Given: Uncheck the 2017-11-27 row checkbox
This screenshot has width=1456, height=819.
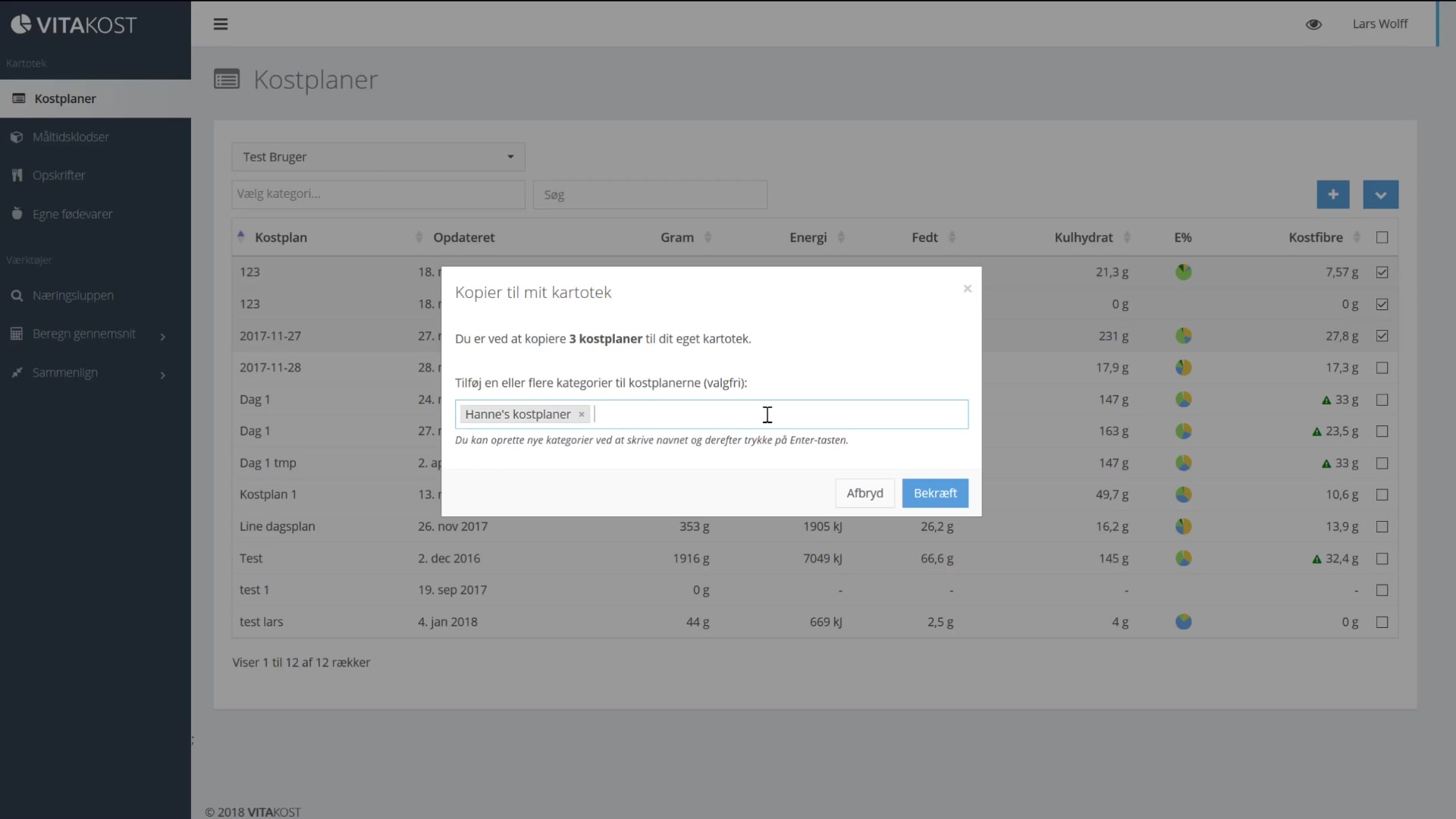Looking at the screenshot, I should [1382, 336].
